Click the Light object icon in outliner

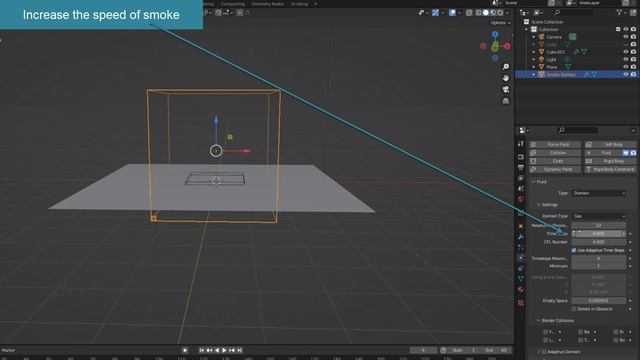point(542,59)
